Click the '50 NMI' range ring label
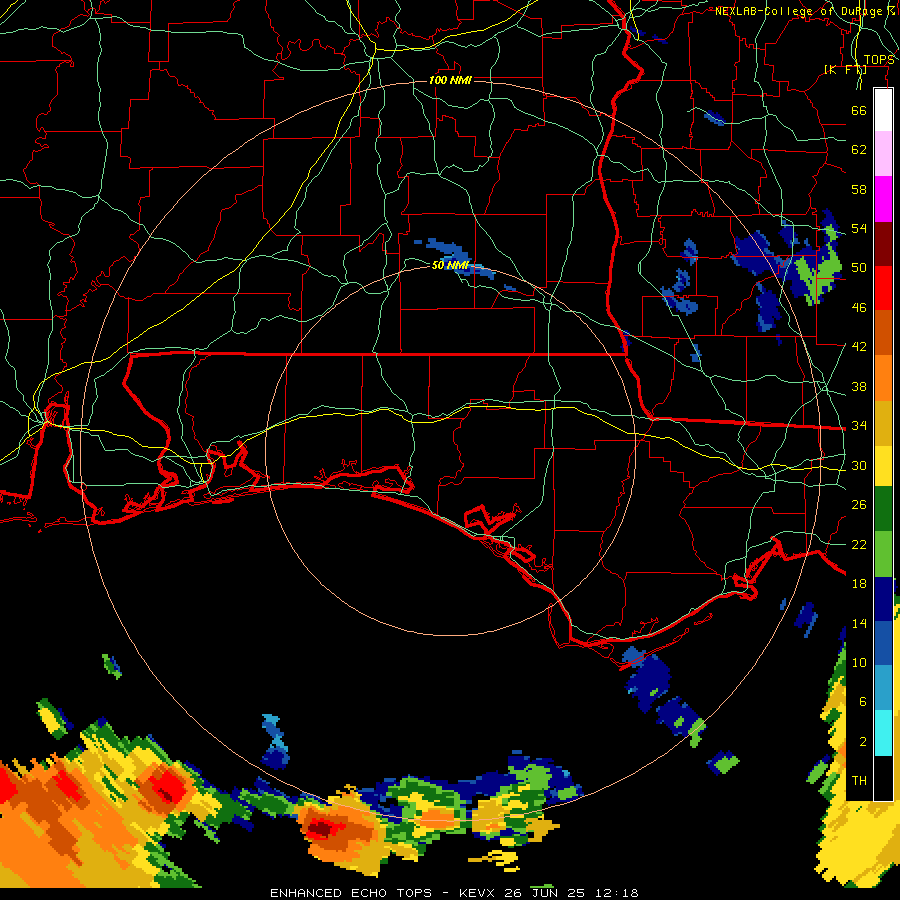The height and width of the screenshot is (900, 900). (x=451, y=265)
